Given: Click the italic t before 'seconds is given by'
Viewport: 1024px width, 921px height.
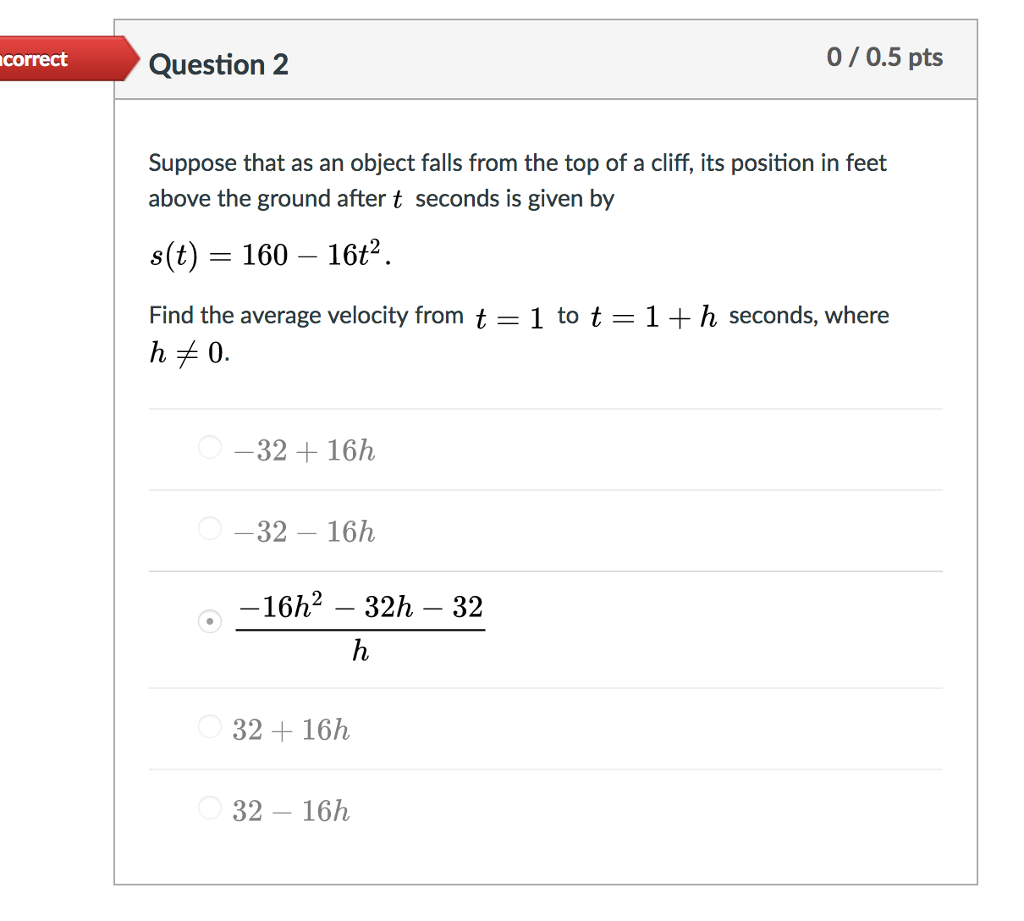Looking at the screenshot, I should (x=397, y=200).
